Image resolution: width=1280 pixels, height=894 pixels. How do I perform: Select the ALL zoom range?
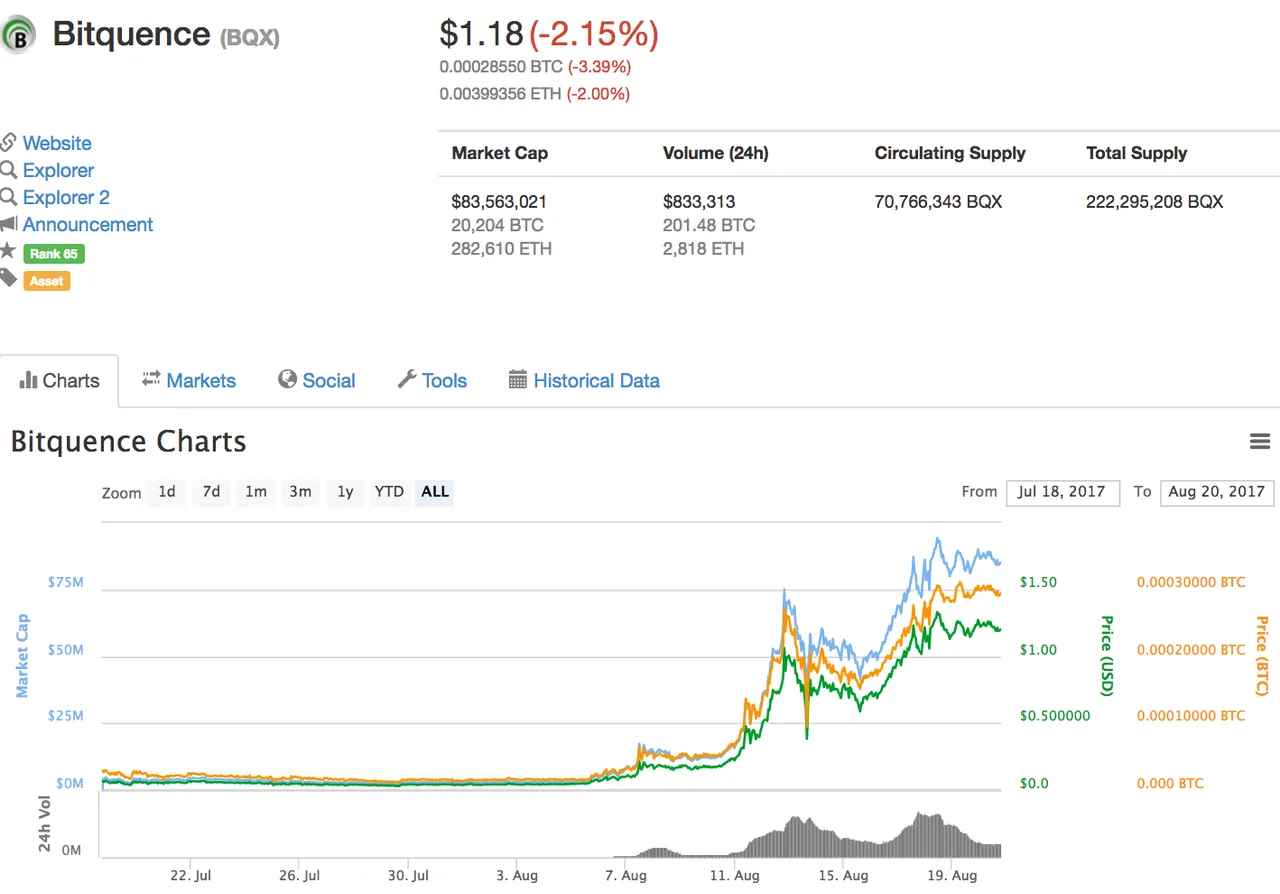coord(435,492)
